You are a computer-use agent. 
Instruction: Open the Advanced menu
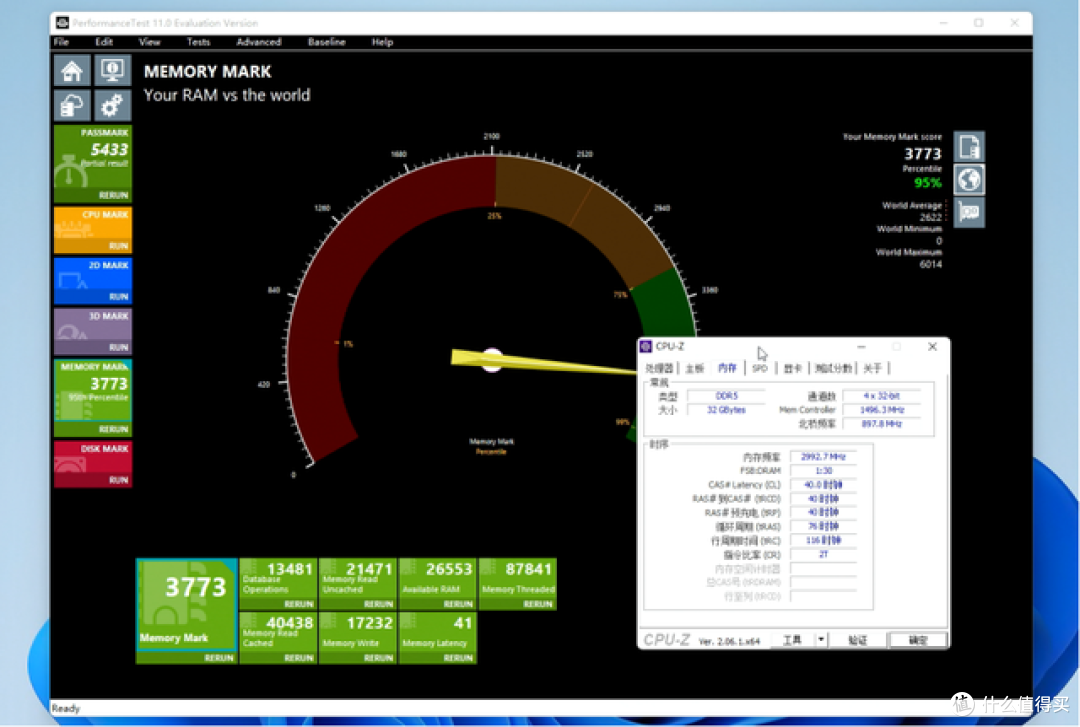(259, 42)
